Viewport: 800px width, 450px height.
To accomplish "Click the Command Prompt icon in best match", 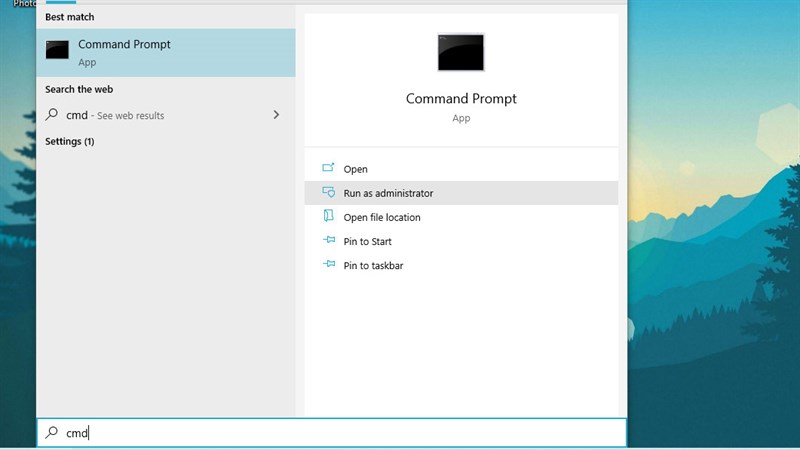I will click(x=57, y=50).
